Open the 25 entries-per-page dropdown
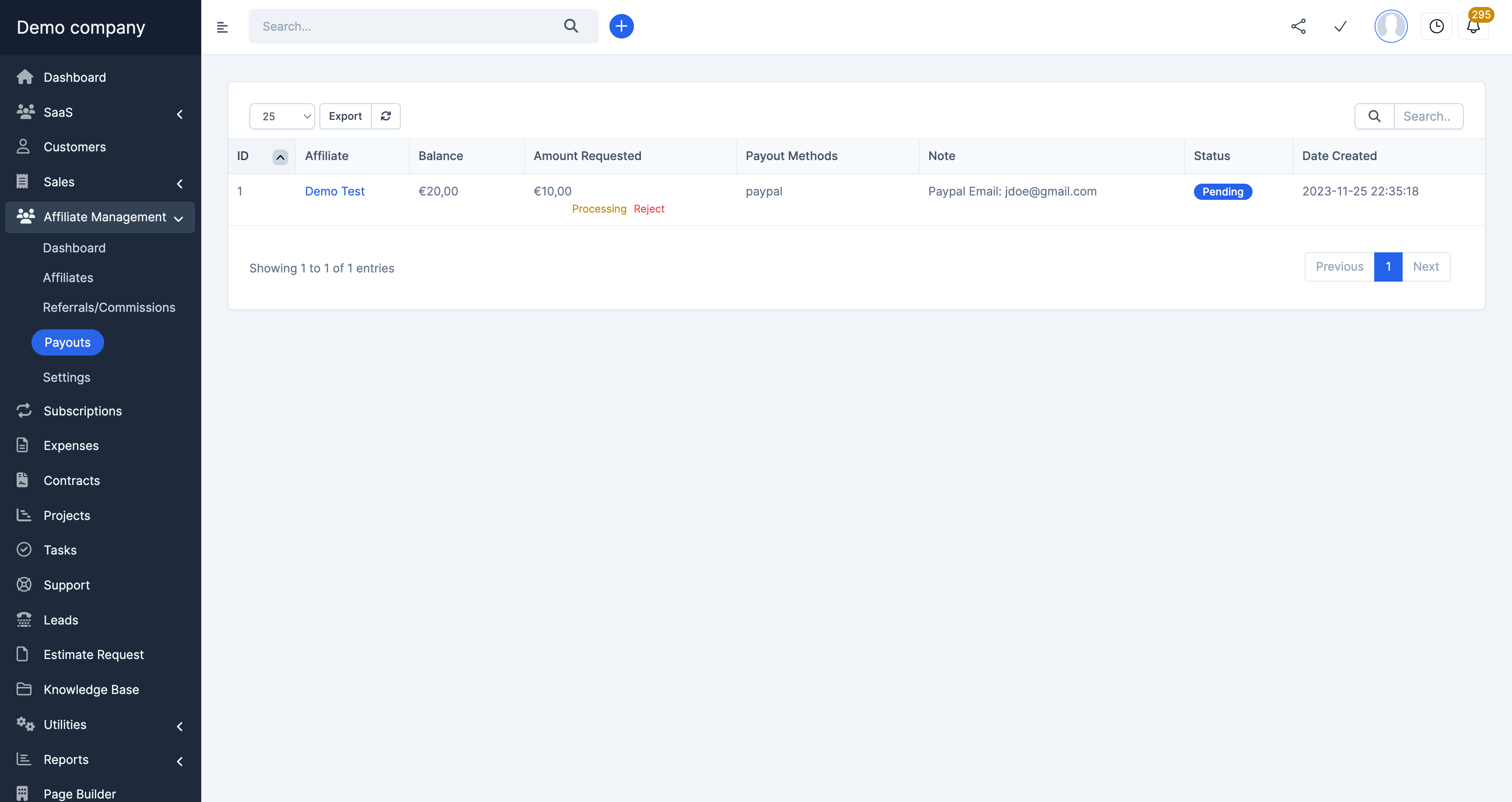 point(282,116)
